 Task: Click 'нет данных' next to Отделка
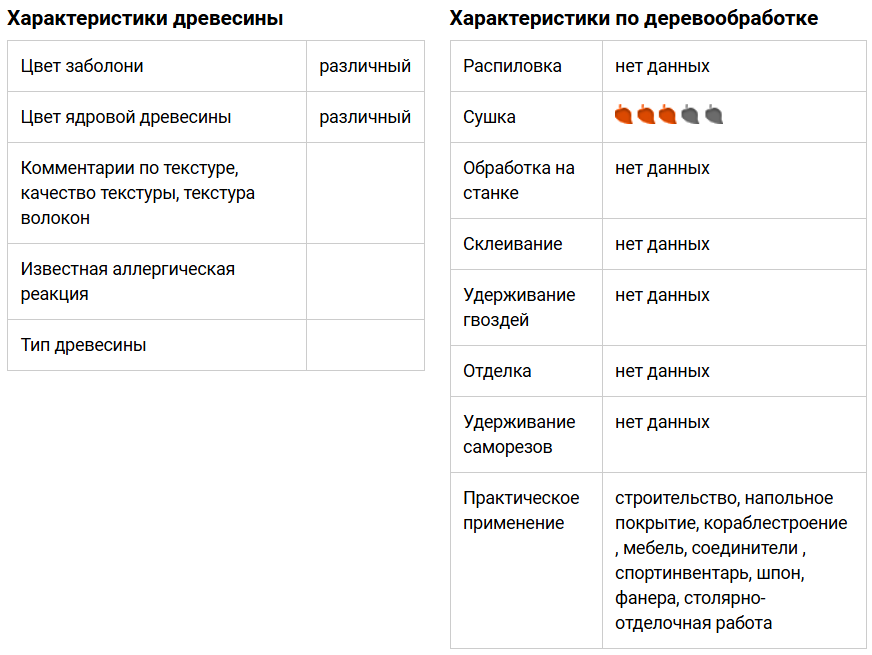[662, 371]
